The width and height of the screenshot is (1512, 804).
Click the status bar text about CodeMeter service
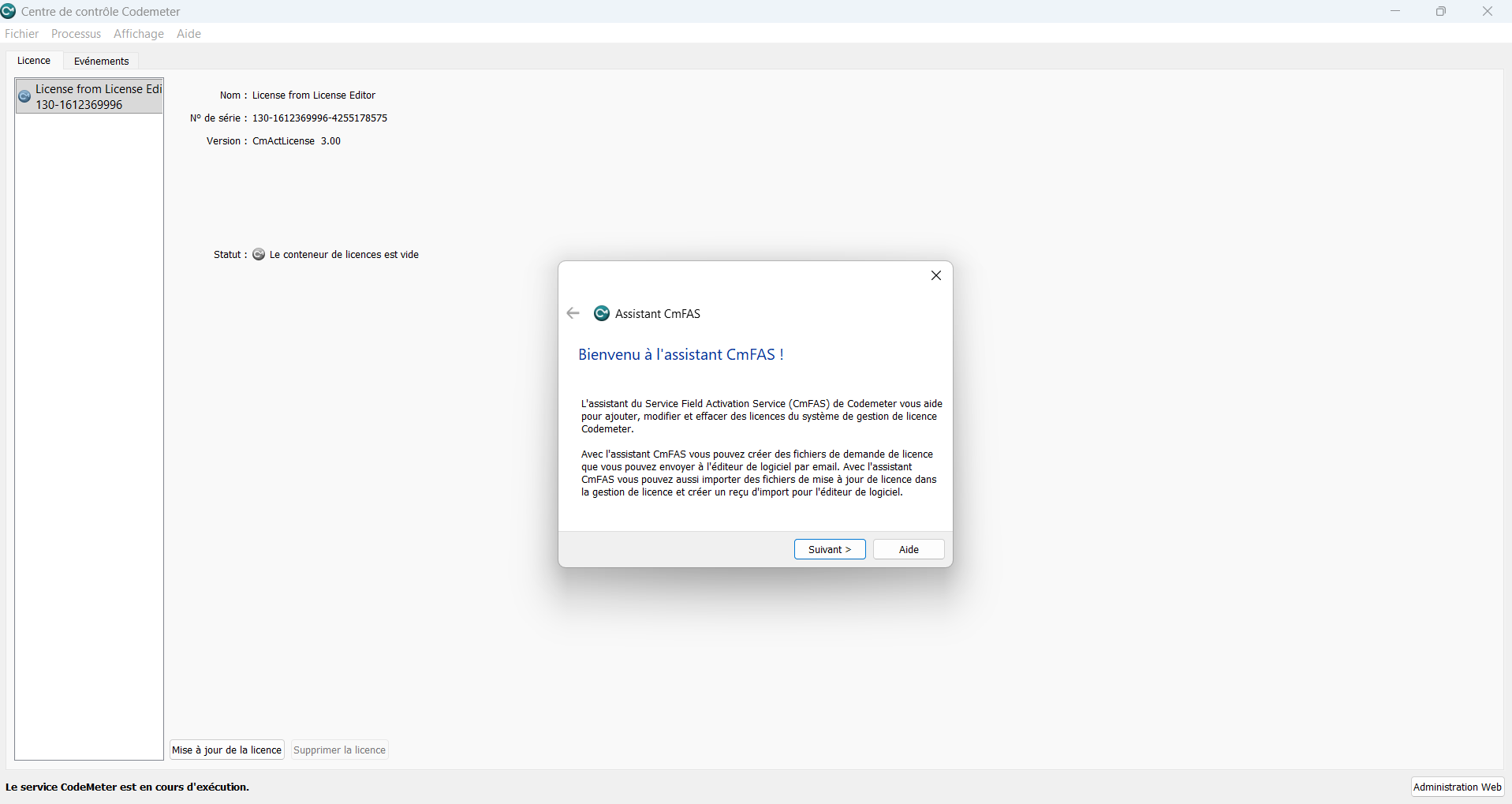coord(127,787)
